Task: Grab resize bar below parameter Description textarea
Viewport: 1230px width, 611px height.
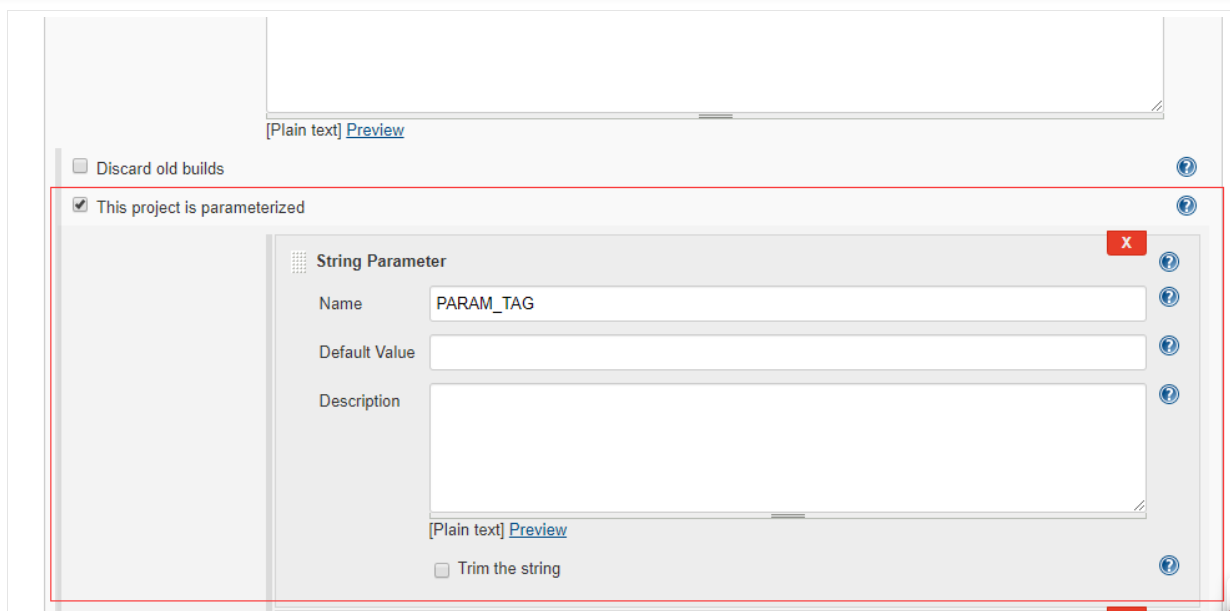Action: pos(788,516)
